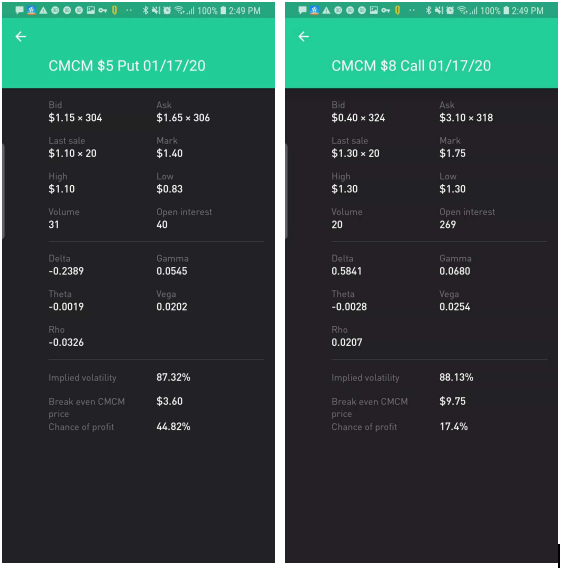562x568 pixels.
Task: Tap the $9.75 break even price
Action: (x=452, y=401)
